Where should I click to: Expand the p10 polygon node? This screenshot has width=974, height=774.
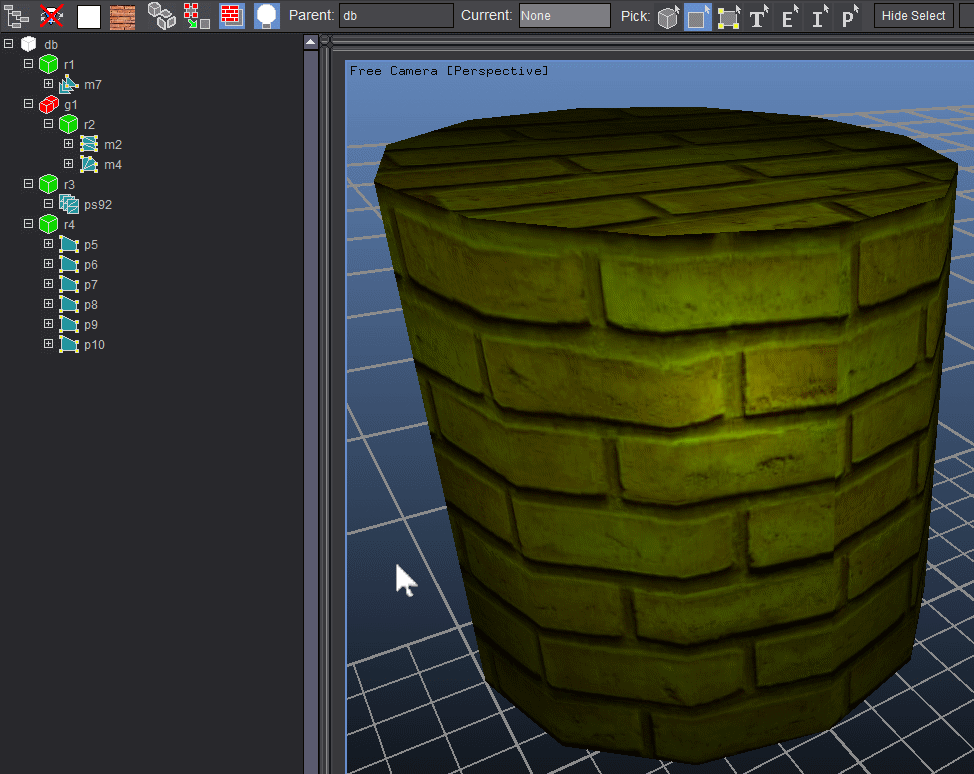pos(48,343)
